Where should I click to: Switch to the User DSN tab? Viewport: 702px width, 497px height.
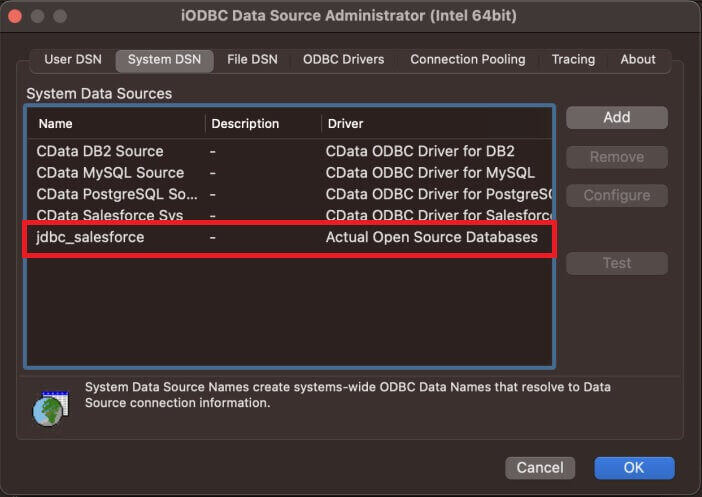[73, 60]
